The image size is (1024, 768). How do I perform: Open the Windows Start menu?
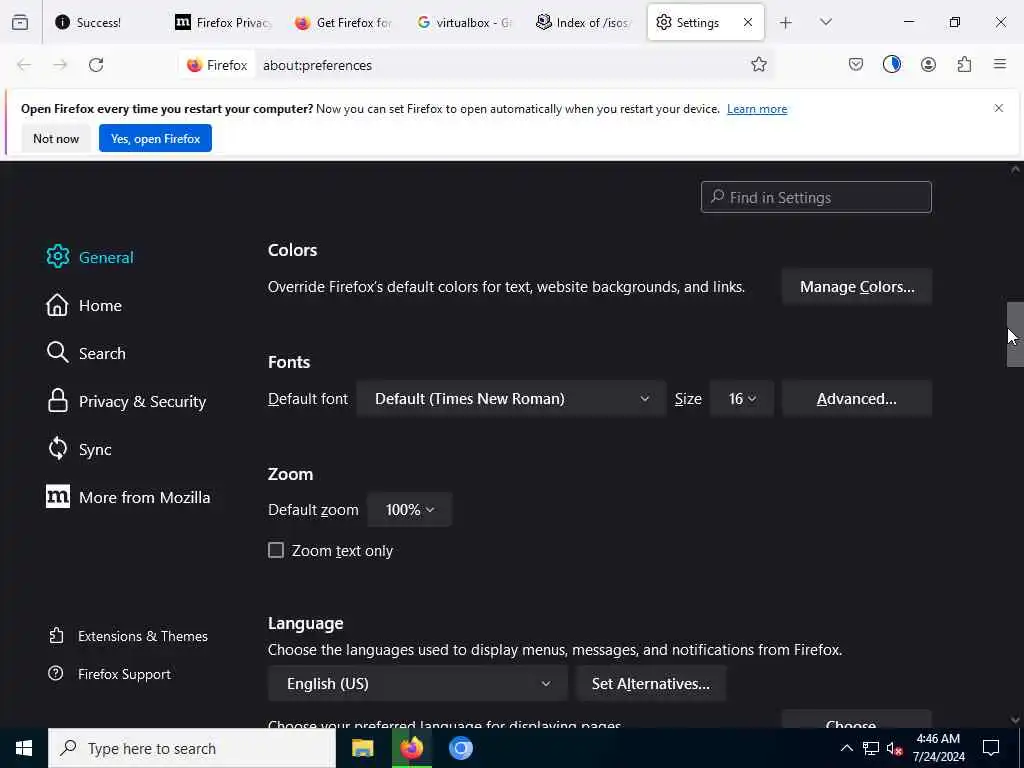point(24,748)
